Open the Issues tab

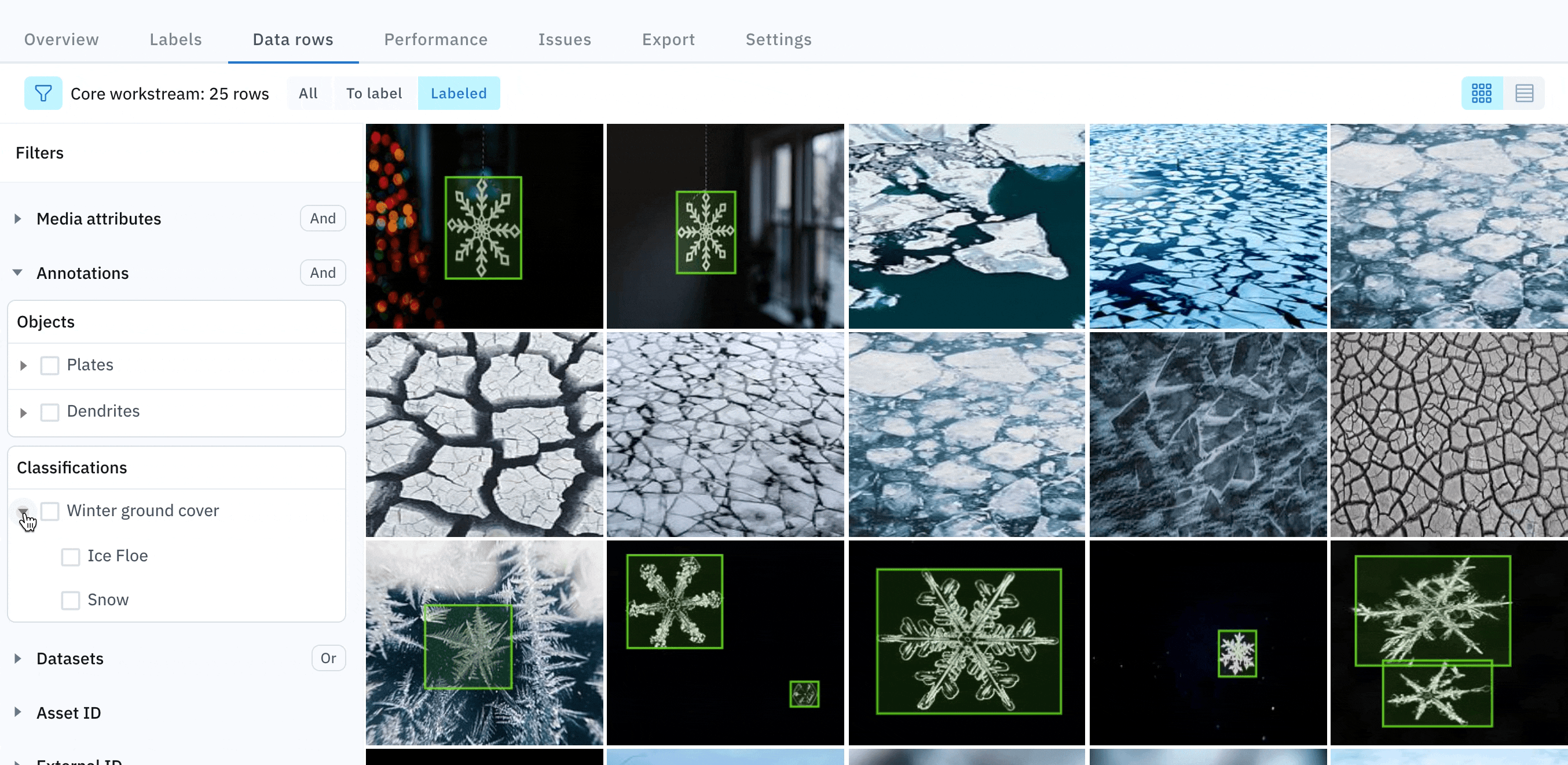565,39
